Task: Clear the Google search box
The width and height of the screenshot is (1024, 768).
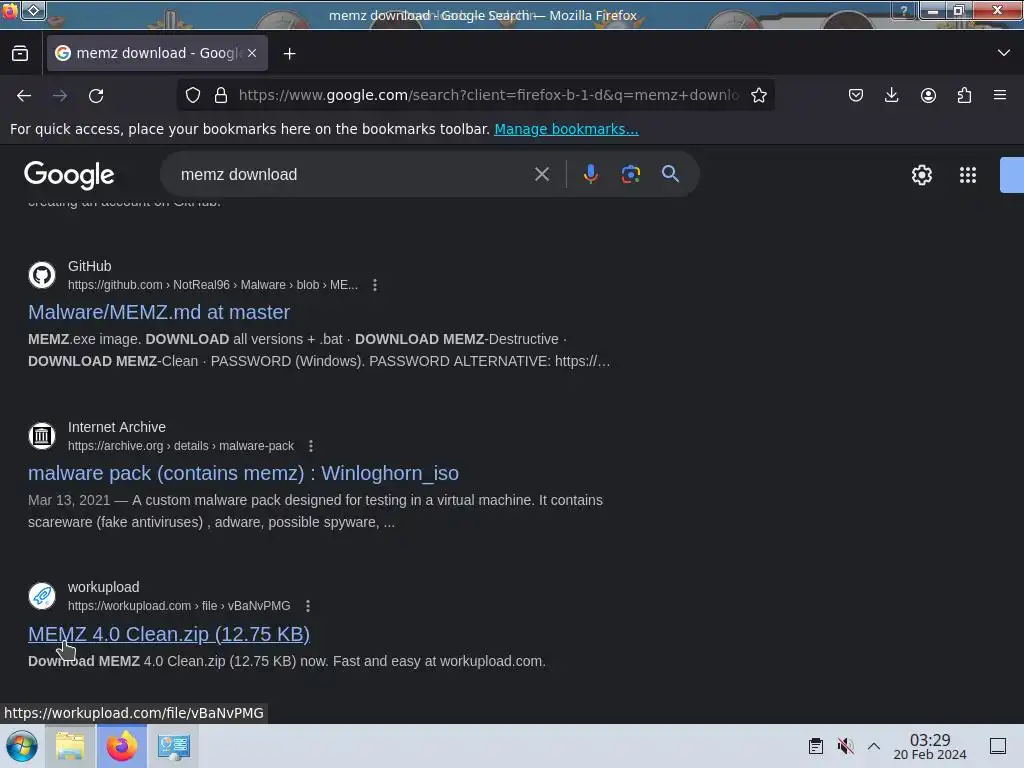Action: tap(541, 174)
